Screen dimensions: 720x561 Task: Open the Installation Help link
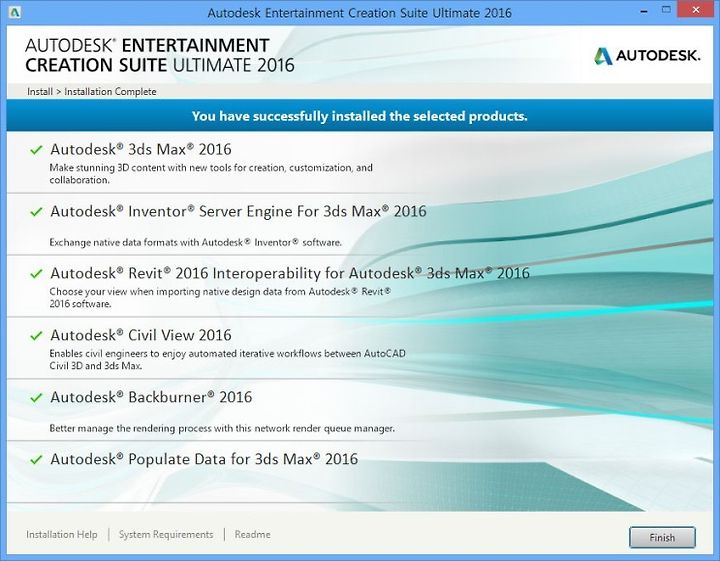[62, 534]
